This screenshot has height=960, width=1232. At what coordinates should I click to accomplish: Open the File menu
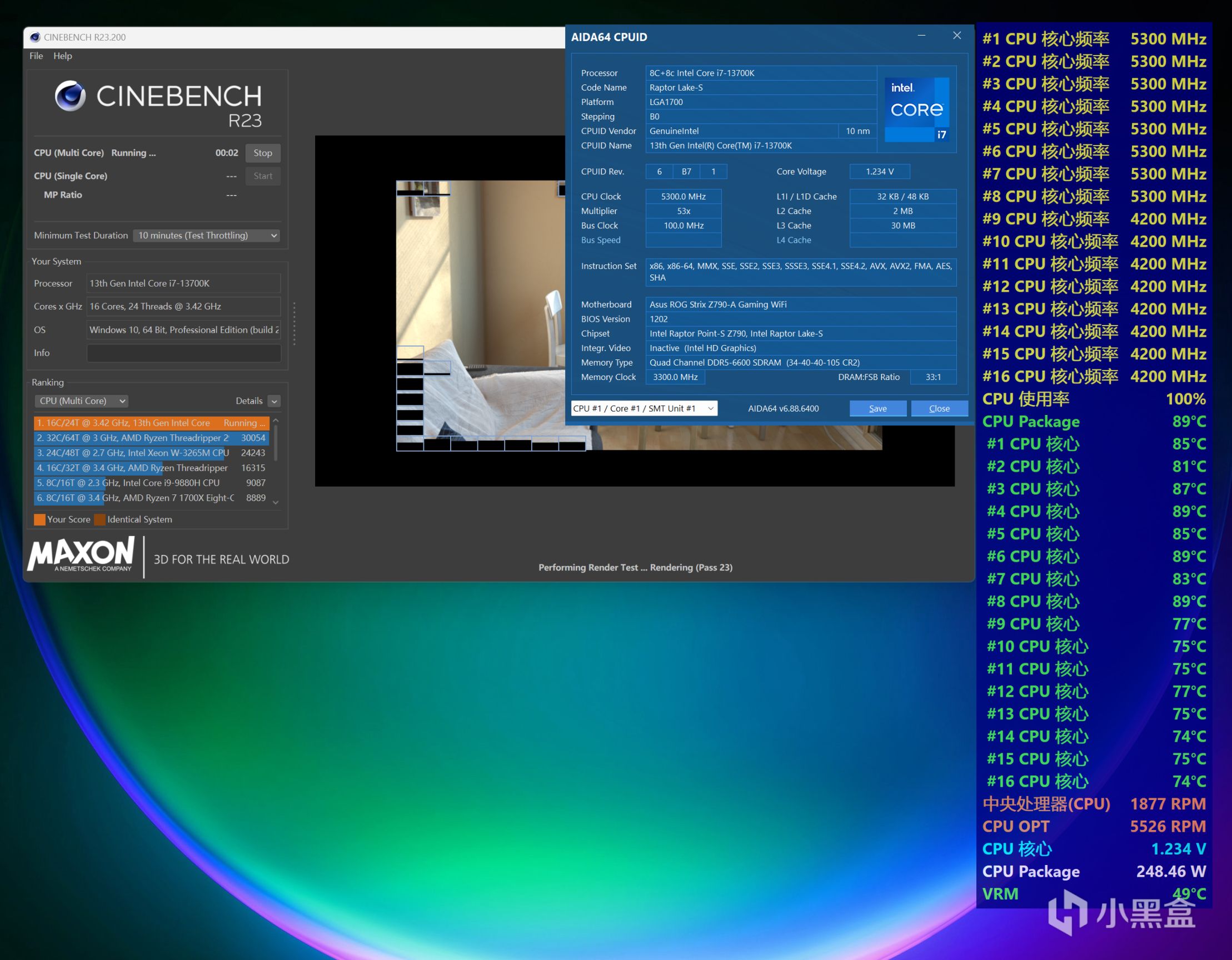point(36,56)
